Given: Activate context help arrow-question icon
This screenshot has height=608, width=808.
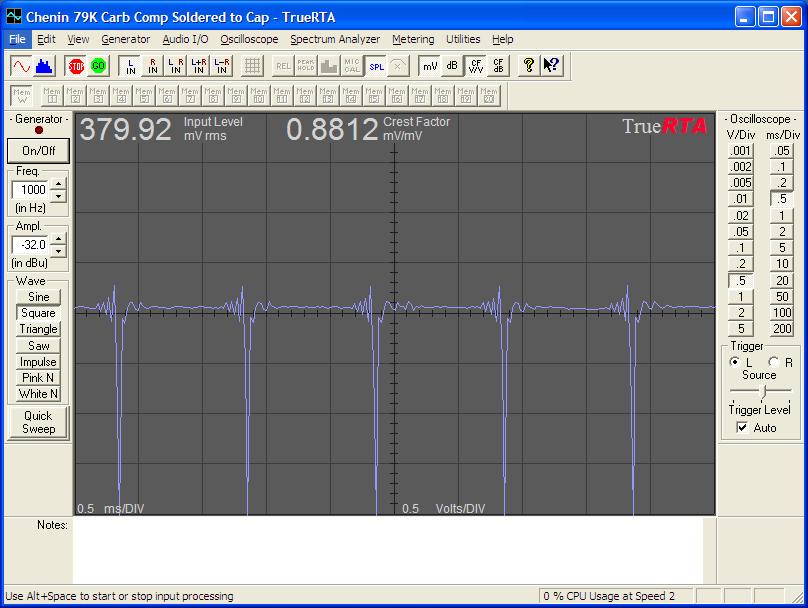Looking at the screenshot, I should [x=551, y=66].
